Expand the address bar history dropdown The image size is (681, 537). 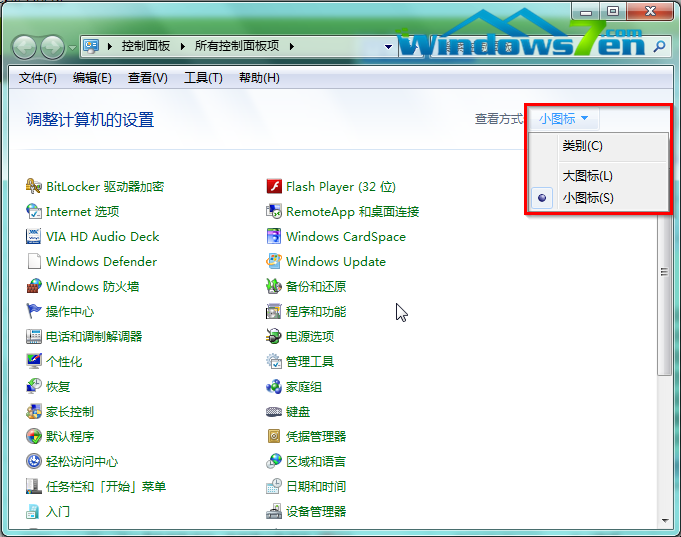388,46
